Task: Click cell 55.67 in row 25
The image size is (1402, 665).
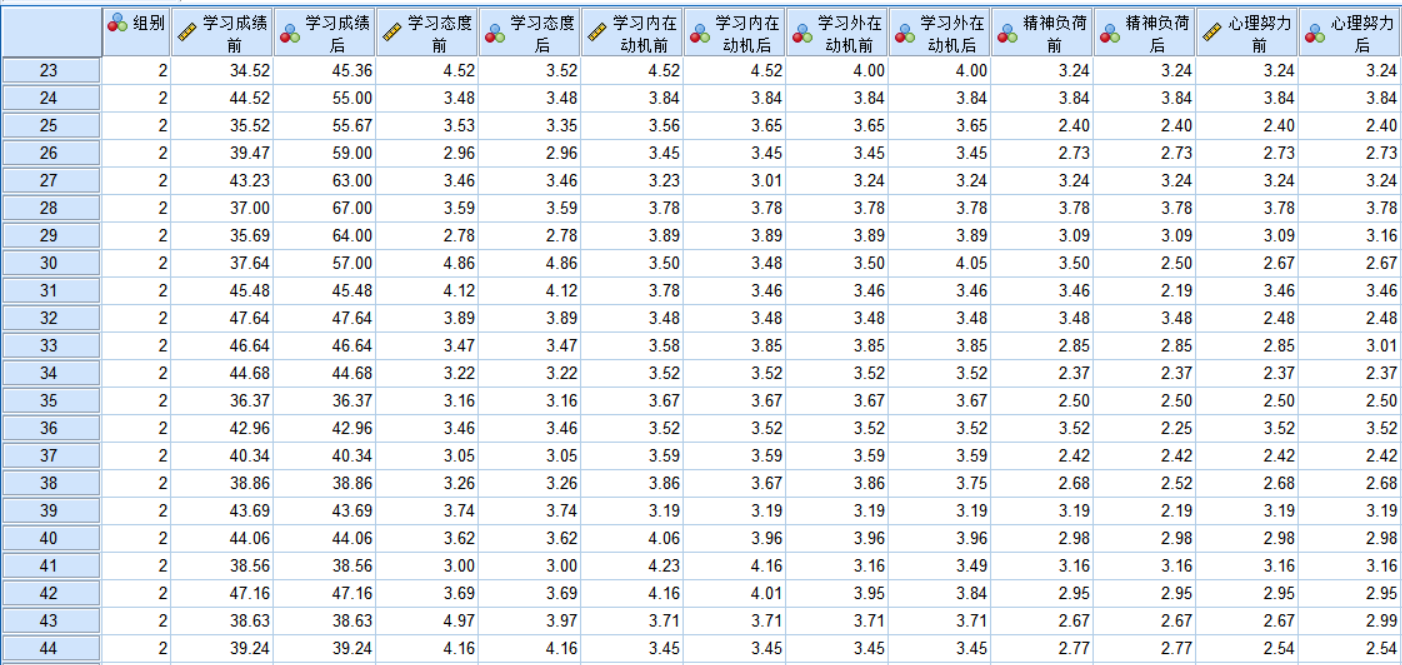Action: point(325,126)
